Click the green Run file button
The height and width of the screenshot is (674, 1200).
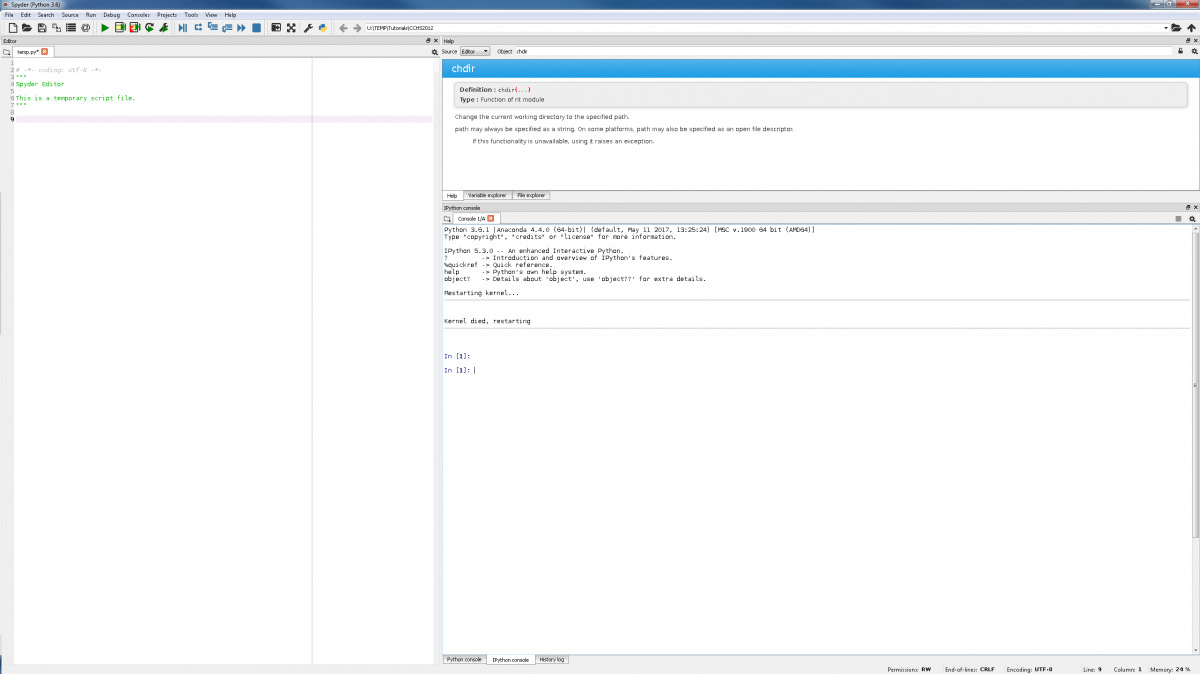(x=105, y=28)
